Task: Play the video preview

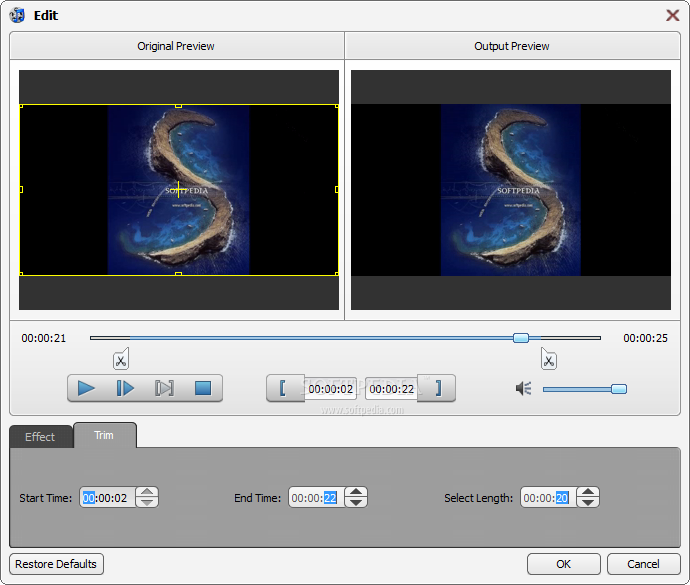Action: point(86,388)
